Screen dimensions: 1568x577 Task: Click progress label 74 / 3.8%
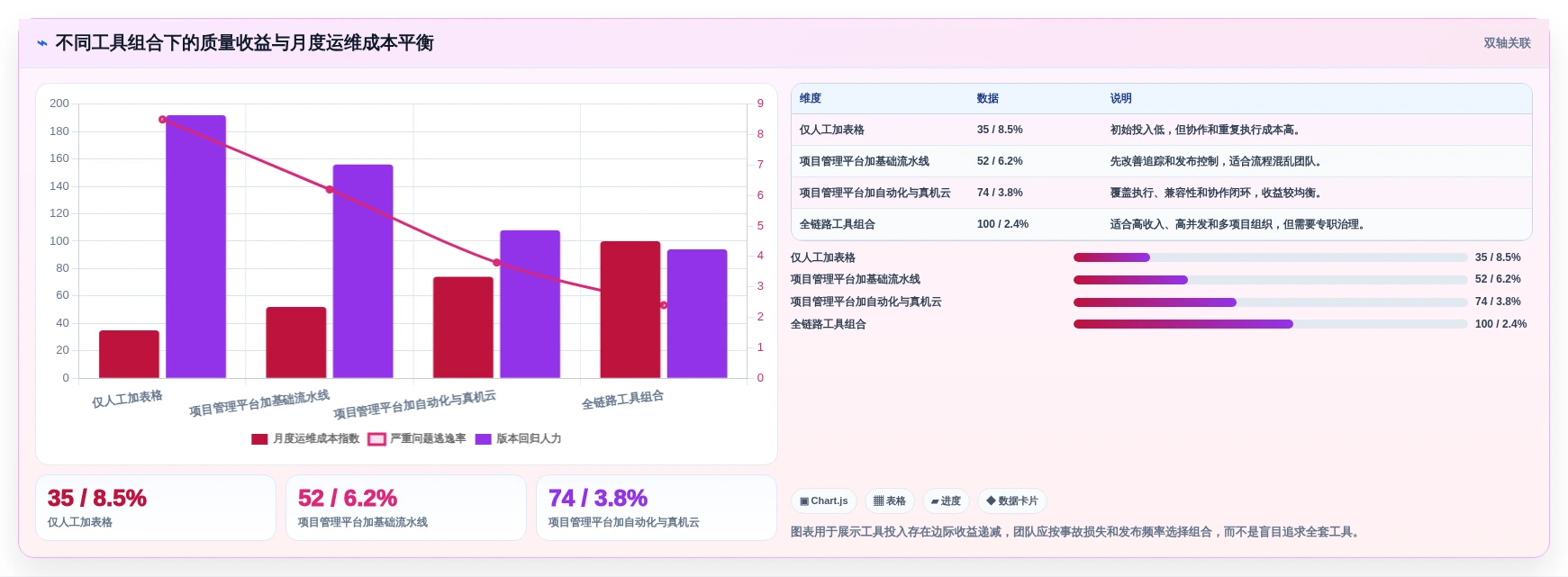[x=1498, y=302]
